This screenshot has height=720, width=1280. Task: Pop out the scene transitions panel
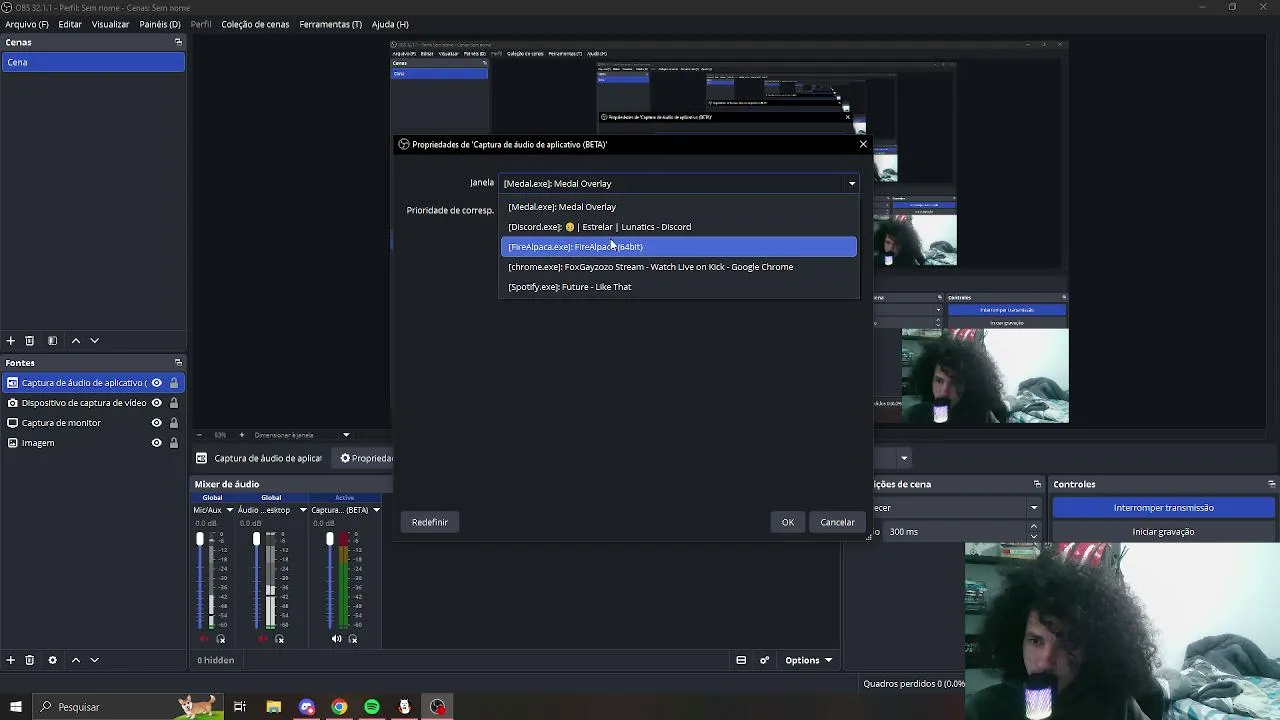[x=1037, y=484]
